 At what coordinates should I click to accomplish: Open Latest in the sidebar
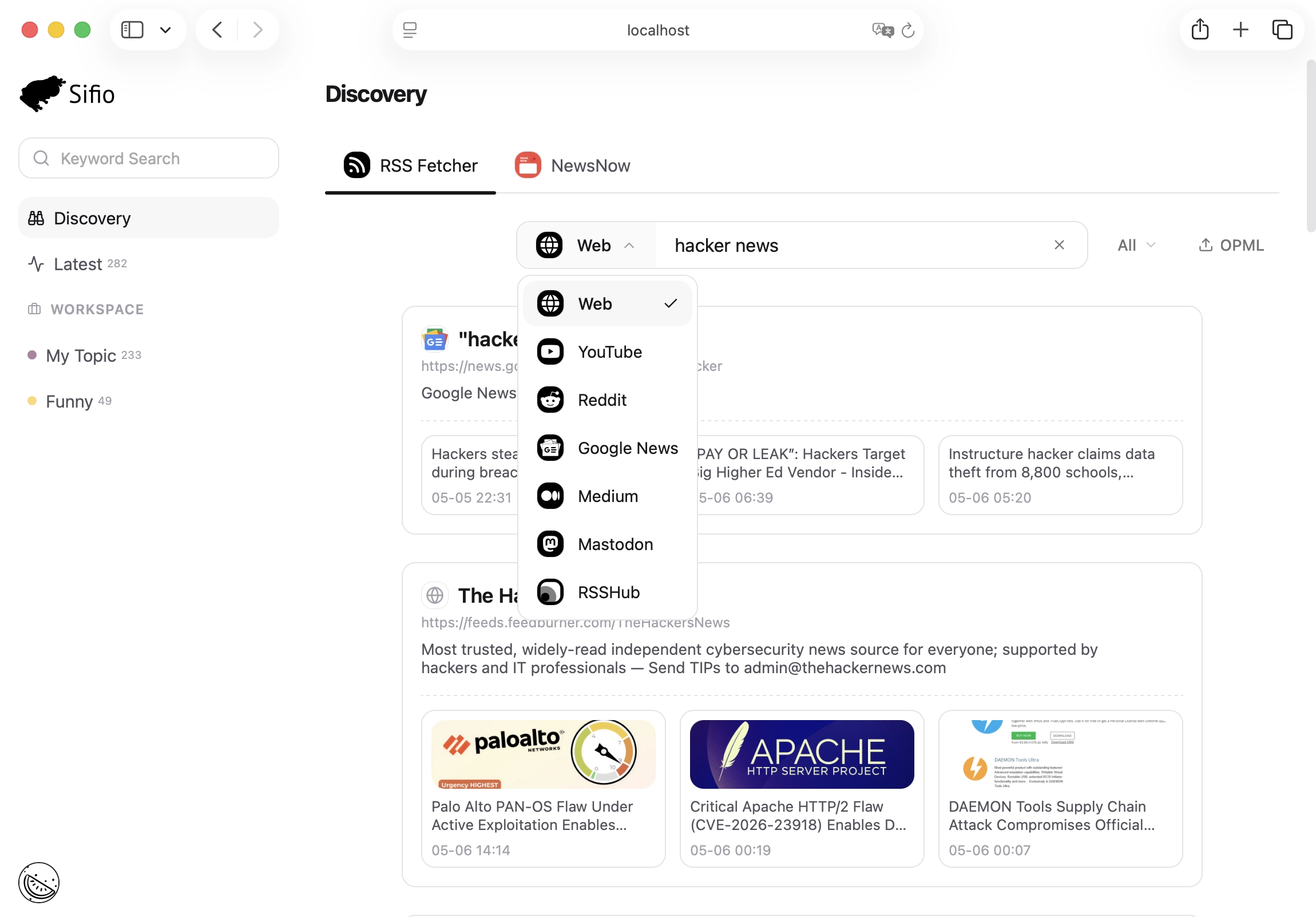(x=148, y=264)
